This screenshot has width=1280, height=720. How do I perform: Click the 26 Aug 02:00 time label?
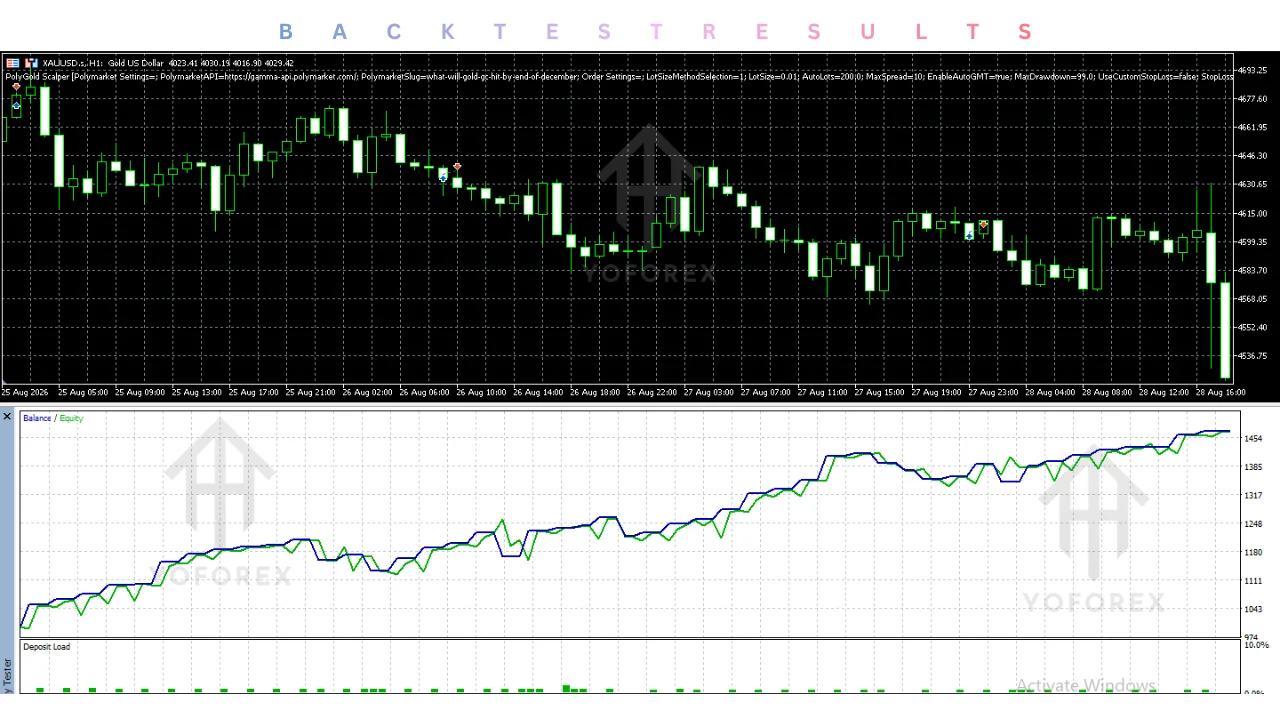point(367,392)
